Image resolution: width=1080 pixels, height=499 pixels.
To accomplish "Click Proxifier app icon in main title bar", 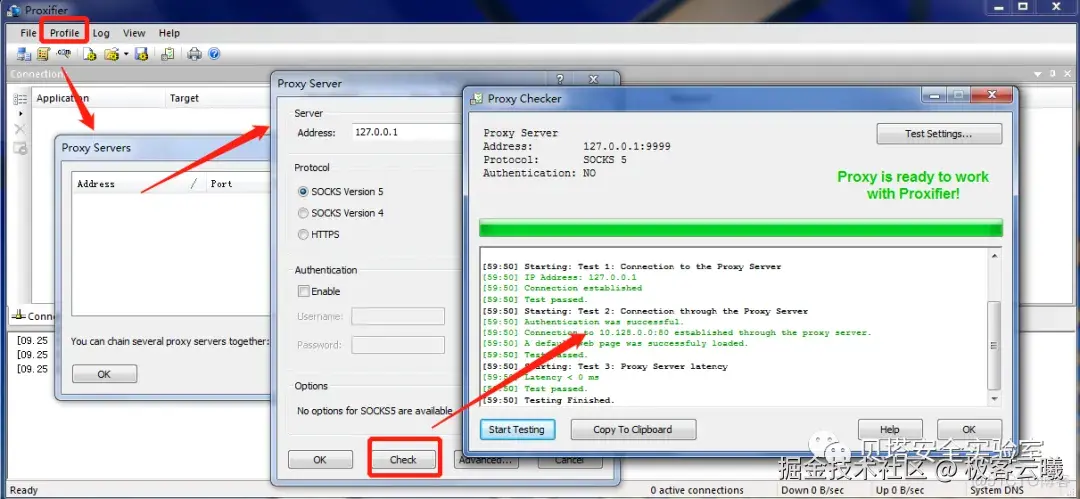I will [13, 10].
